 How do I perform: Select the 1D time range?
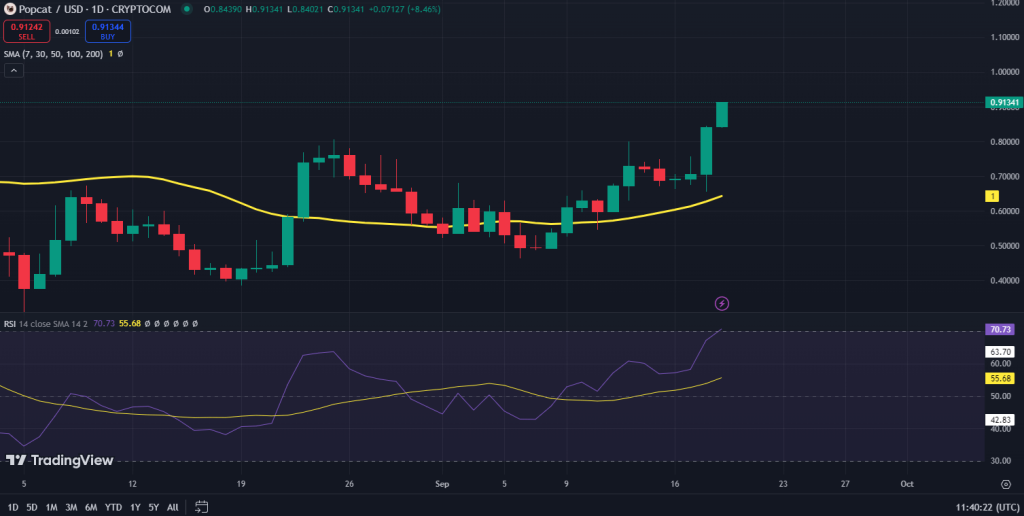[x=11, y=506]
